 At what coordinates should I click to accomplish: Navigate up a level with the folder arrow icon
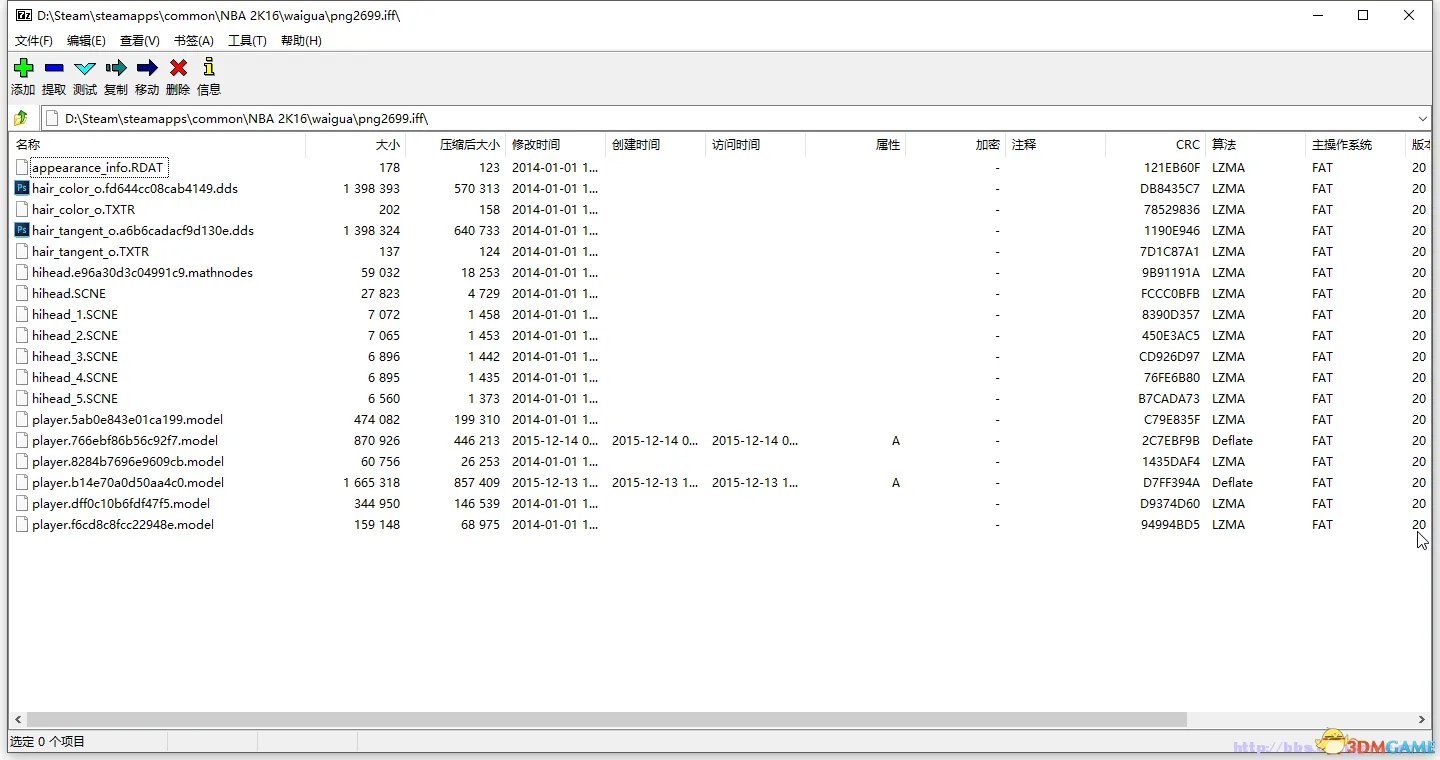[20, 117]
